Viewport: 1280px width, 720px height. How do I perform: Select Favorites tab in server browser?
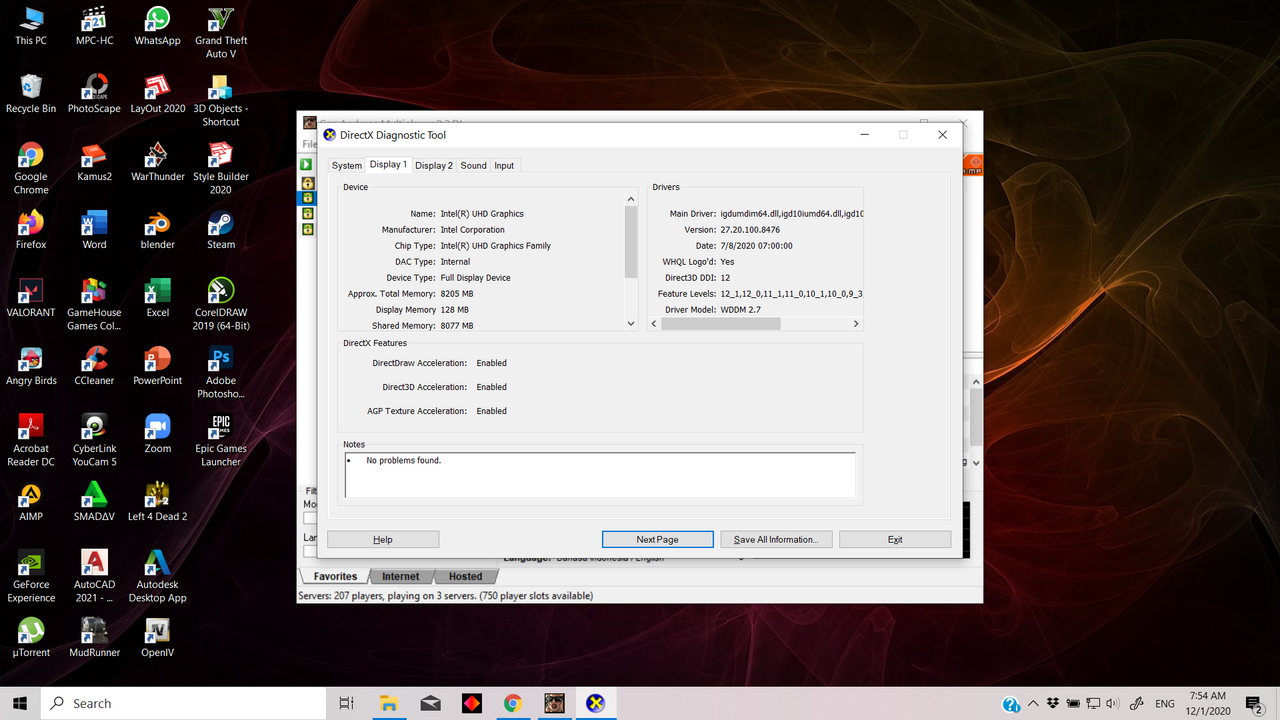click(335, 576)
